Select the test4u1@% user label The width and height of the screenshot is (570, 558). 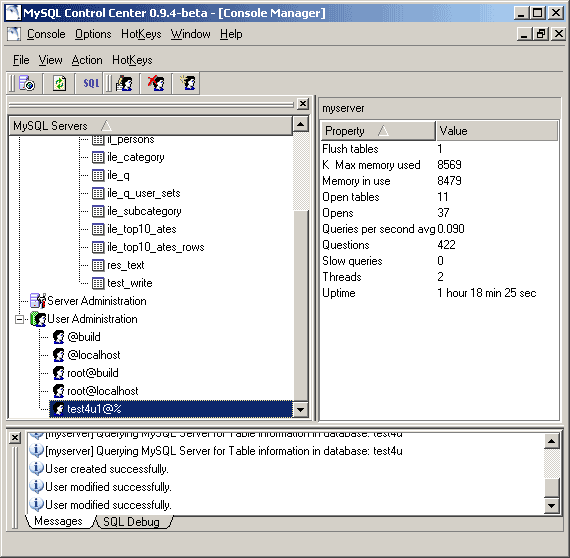click(94, 409)
